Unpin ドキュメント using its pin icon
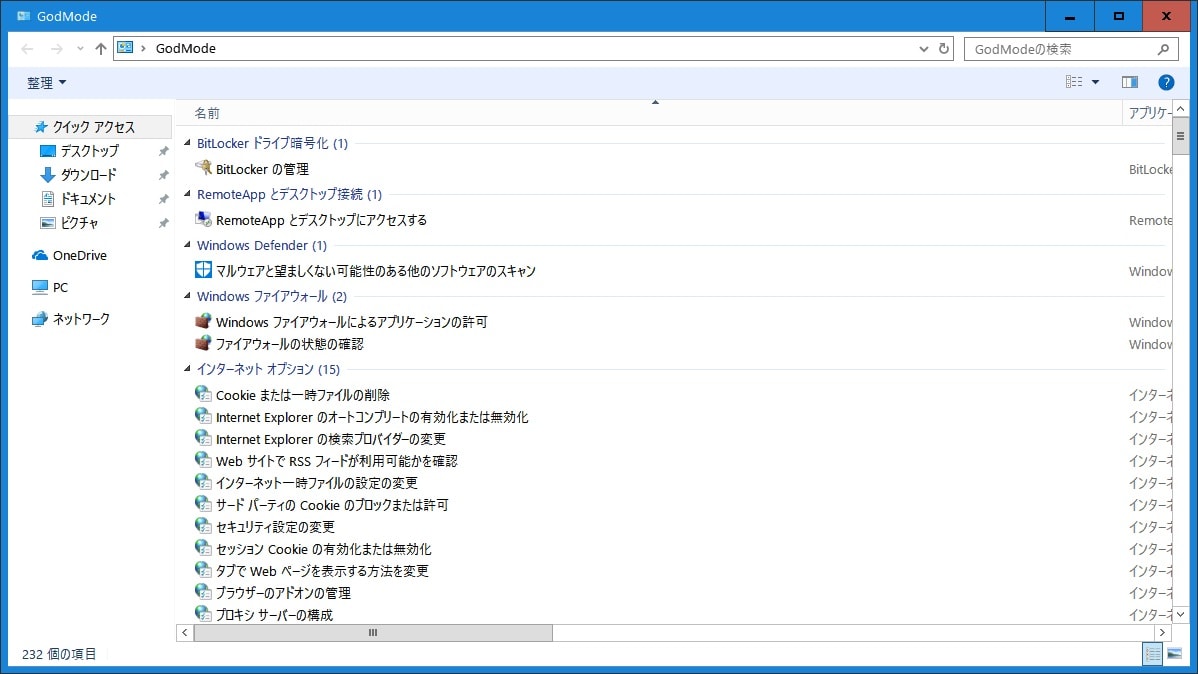1198x674 pixels. (163, 199)
